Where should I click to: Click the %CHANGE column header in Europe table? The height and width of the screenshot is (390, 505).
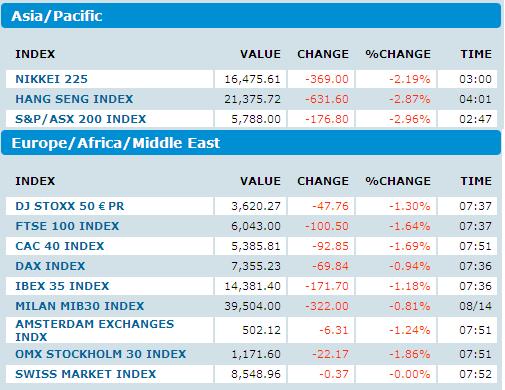[398, 181]
